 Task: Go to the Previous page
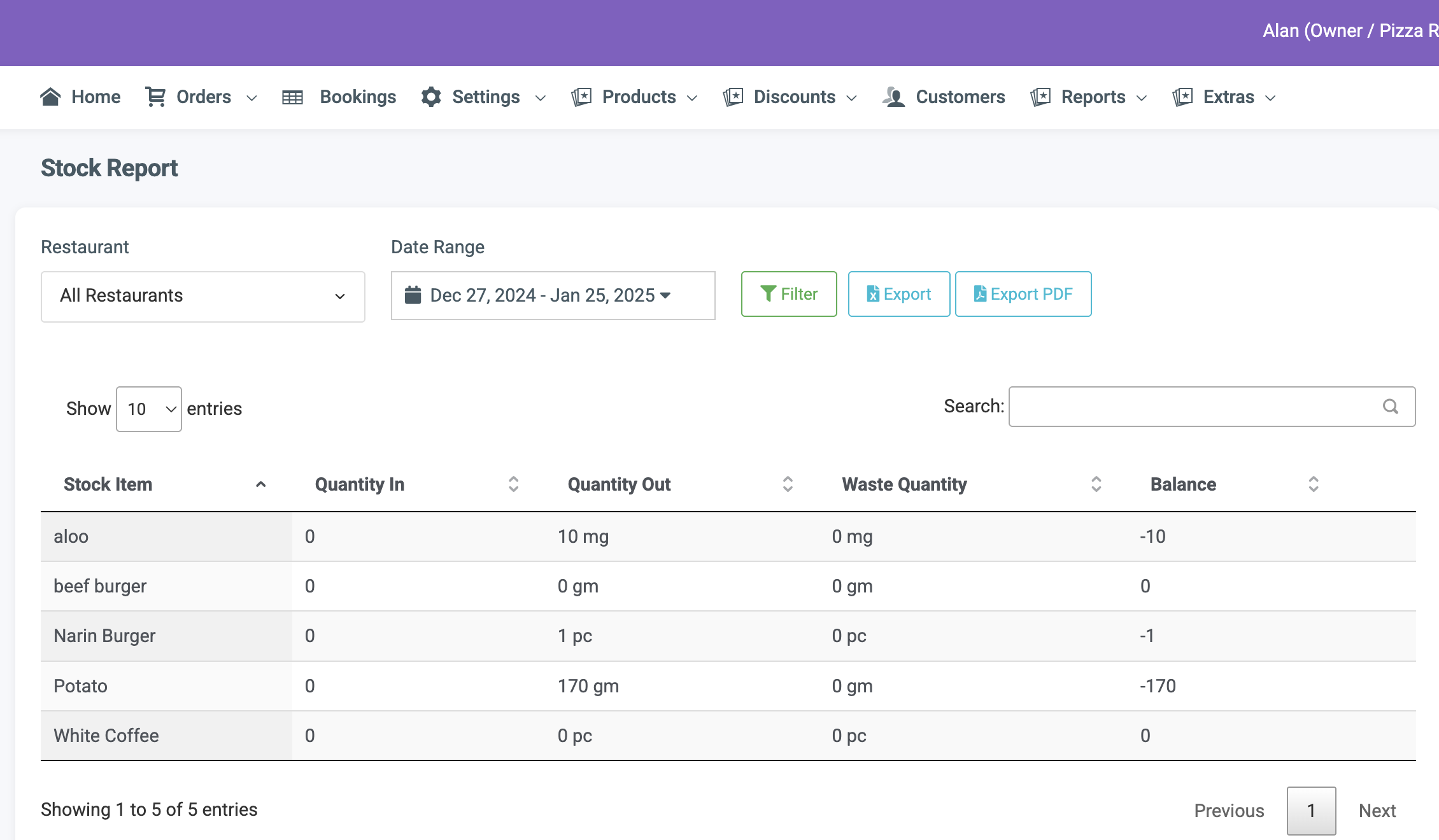pyautogui.click(x=1229, y=811)
